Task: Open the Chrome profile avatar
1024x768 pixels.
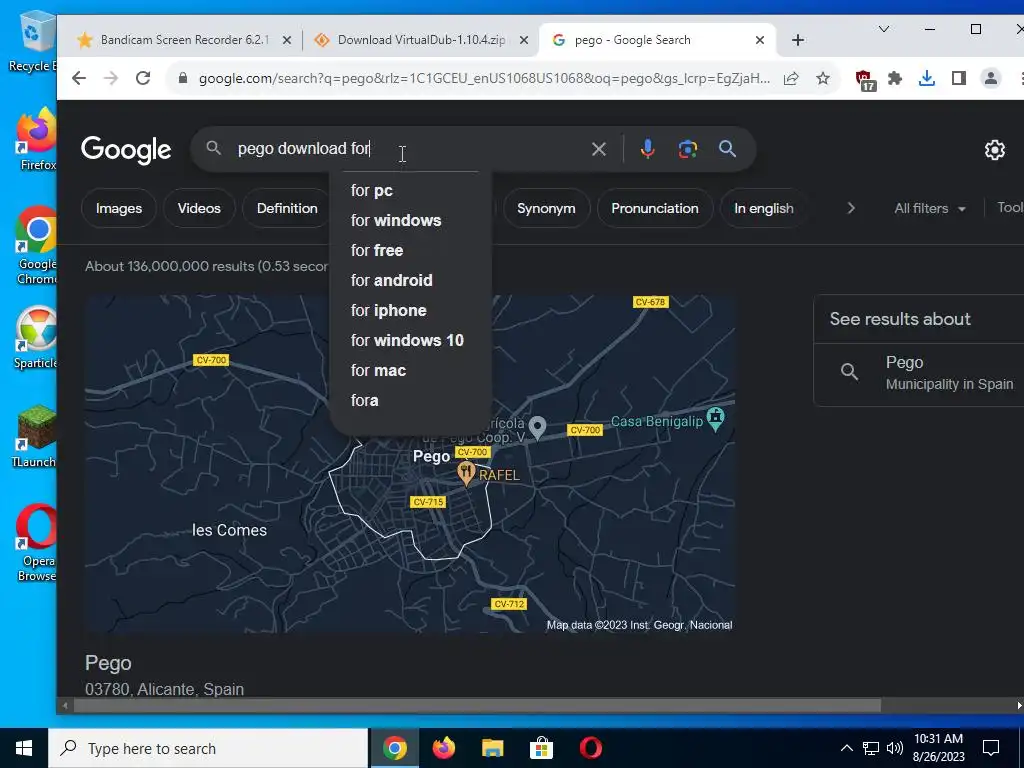Action: click(991, 78)
